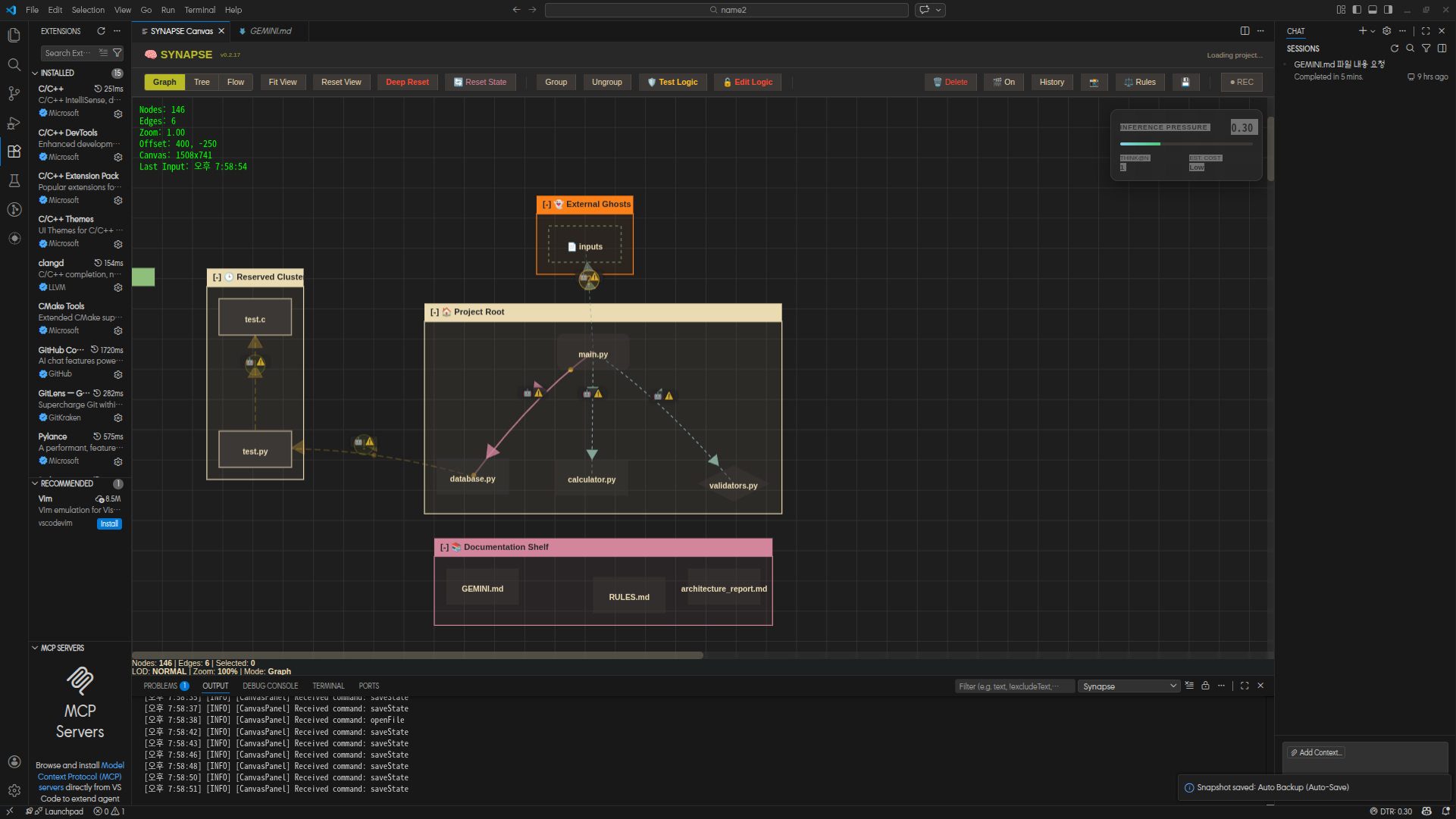Install the Vim extension
This screenshot has width=1456, height=819.
(109, 524)
